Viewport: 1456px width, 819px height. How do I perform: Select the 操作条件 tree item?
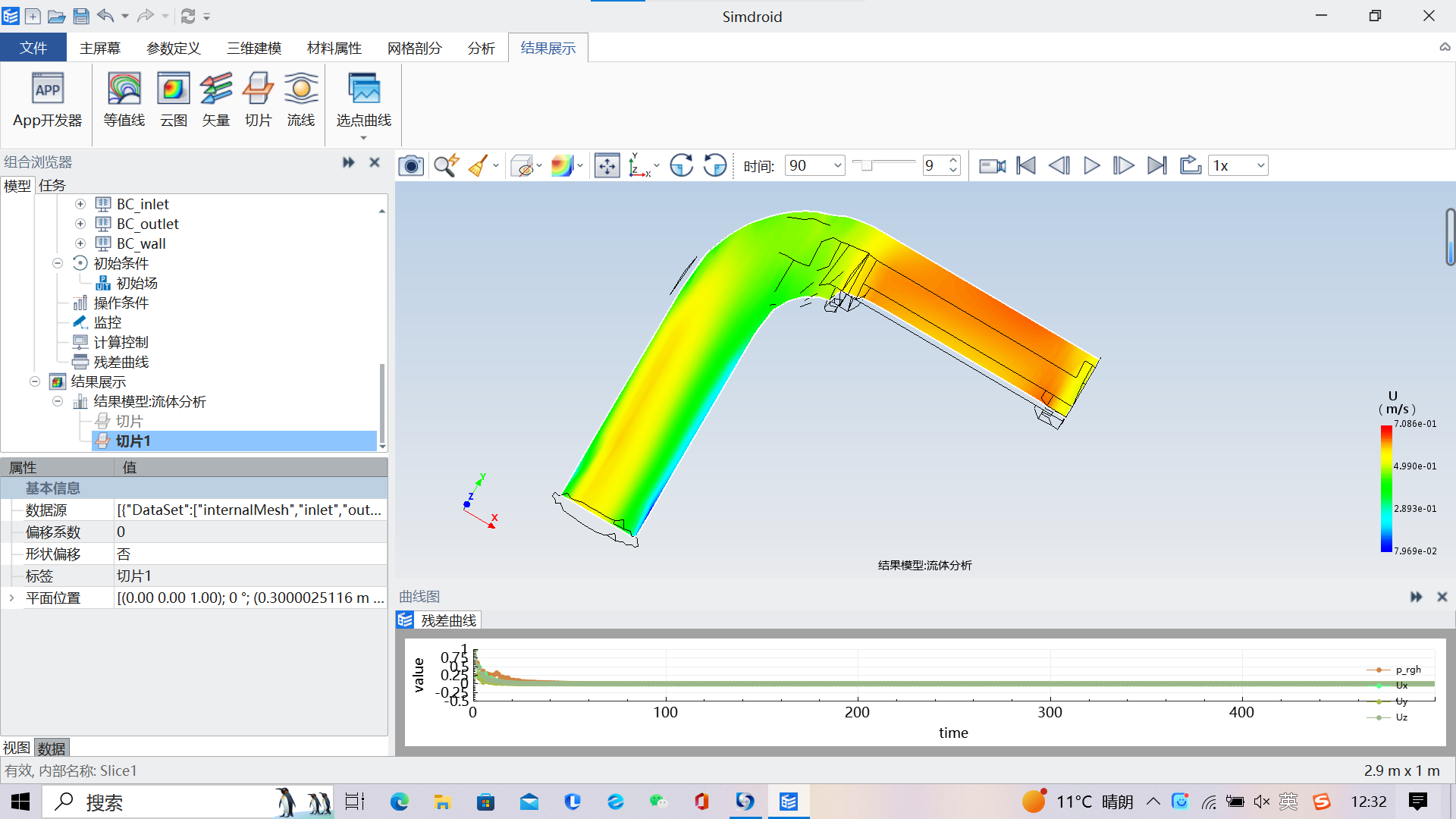(121, 303)
